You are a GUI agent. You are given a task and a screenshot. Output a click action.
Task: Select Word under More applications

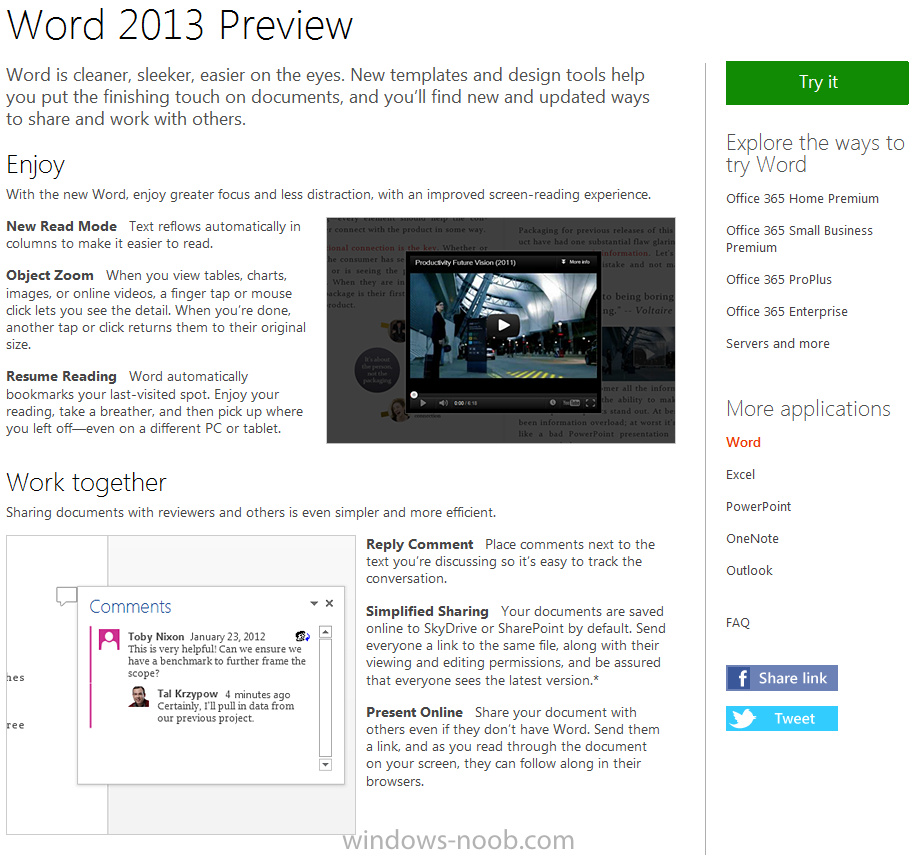(743, 442)
